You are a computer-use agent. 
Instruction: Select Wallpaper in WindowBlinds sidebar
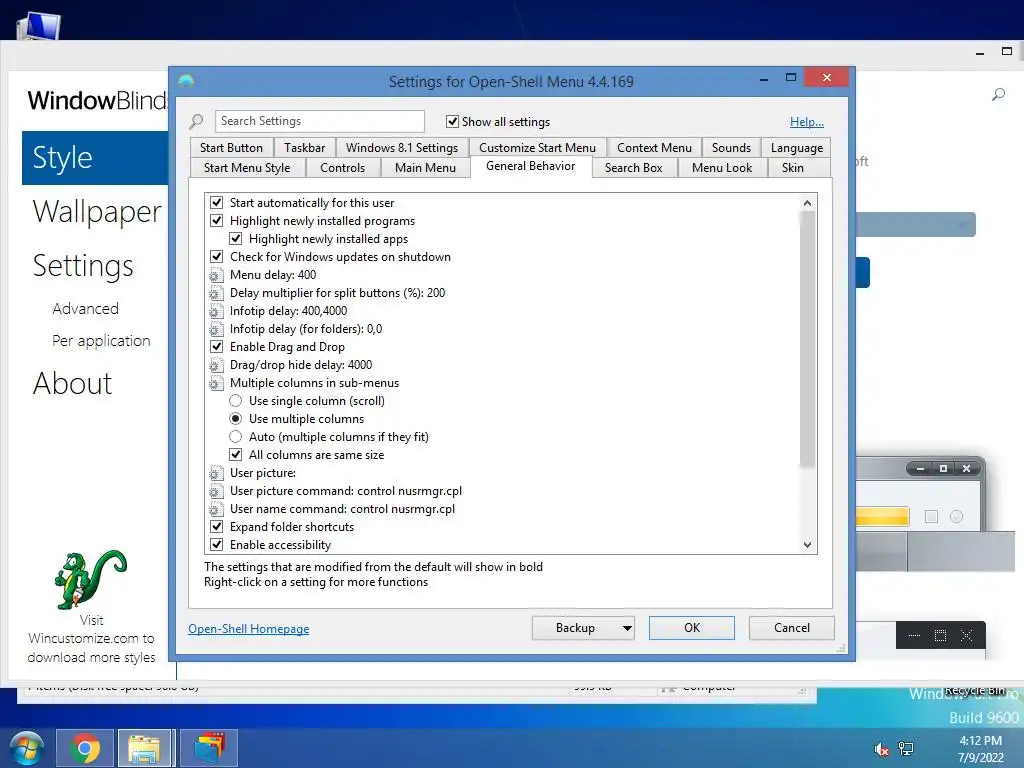[97, 212]
